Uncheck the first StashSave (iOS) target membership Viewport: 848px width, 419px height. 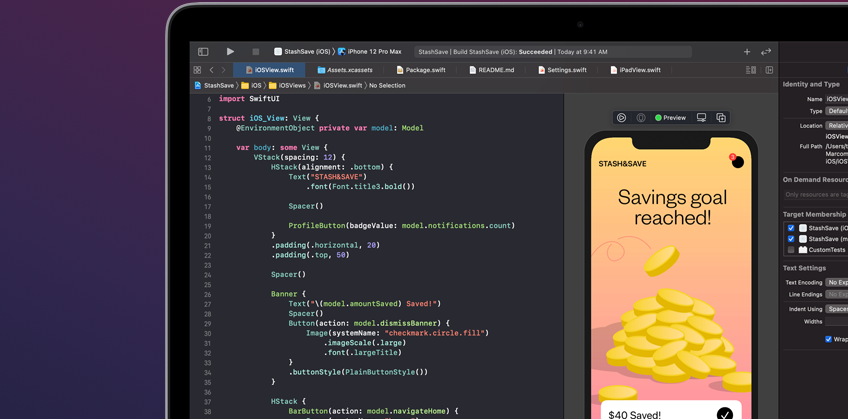pyautogui.click(x=791, y=228)
